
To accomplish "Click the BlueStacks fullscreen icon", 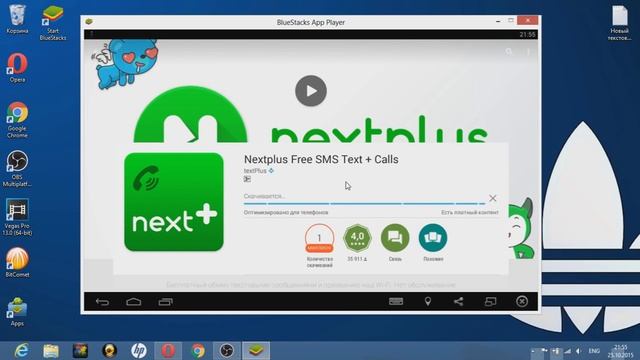I will (x=490, y=301).
